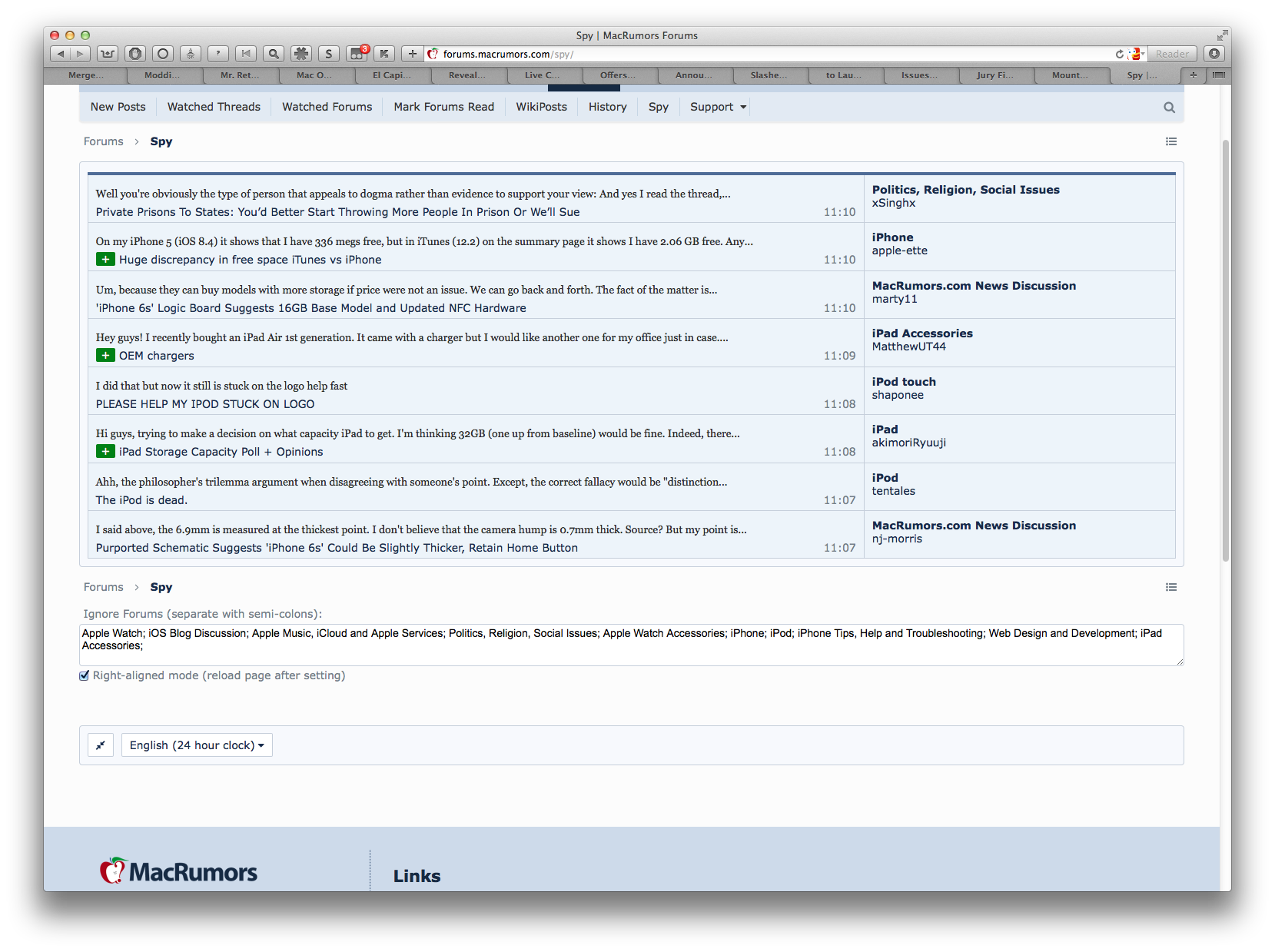Open Watched Forums page
The width and height of the screenshot is (1275, 952).
(x=327, y=108)
